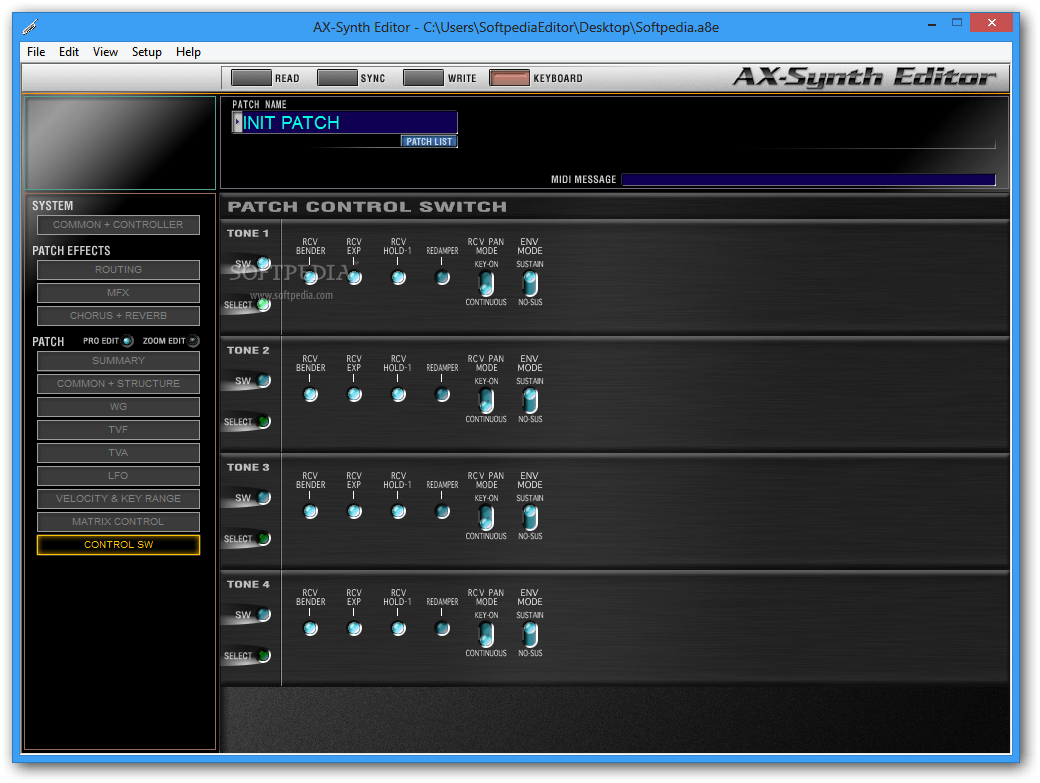1040x783 pixels.
Task: Select the PRO EDIT mode radio button
Action: tap(128, 340)
